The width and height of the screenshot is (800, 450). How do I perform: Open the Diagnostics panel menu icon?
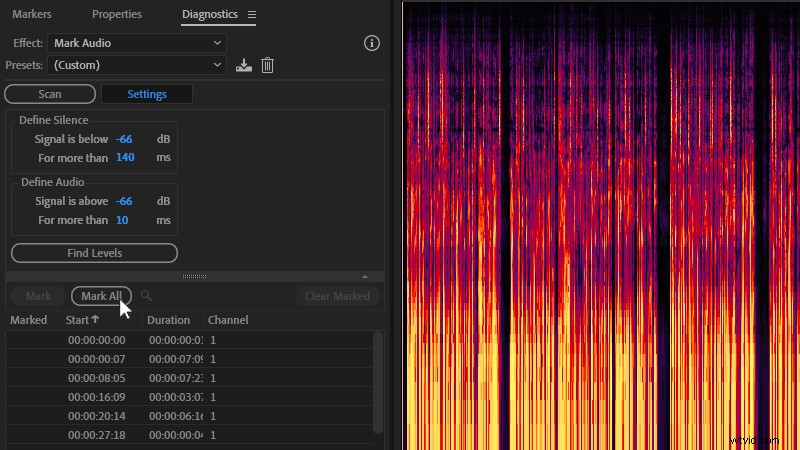pyautogui.click(x=252, y=14)
